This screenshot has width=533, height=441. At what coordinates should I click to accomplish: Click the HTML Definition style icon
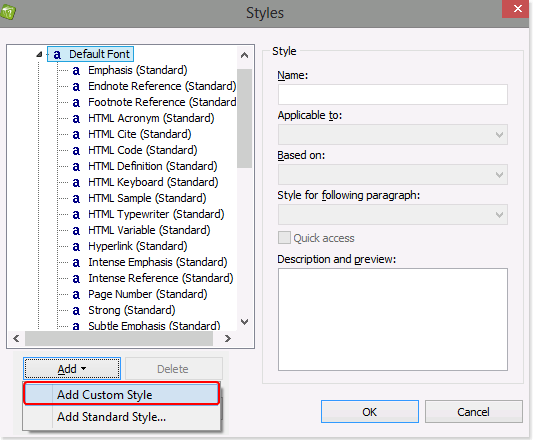pyautogui.click(x=76, y=167)
